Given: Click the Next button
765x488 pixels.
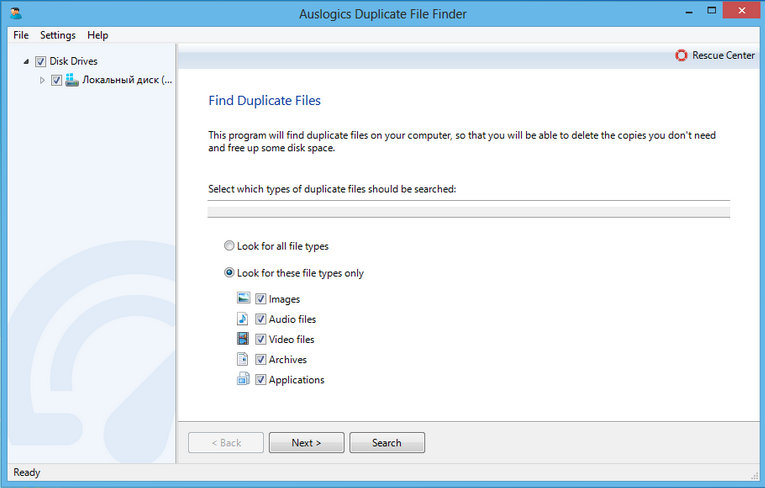Looking at the screenshot, I should click(x=306, y=443).
